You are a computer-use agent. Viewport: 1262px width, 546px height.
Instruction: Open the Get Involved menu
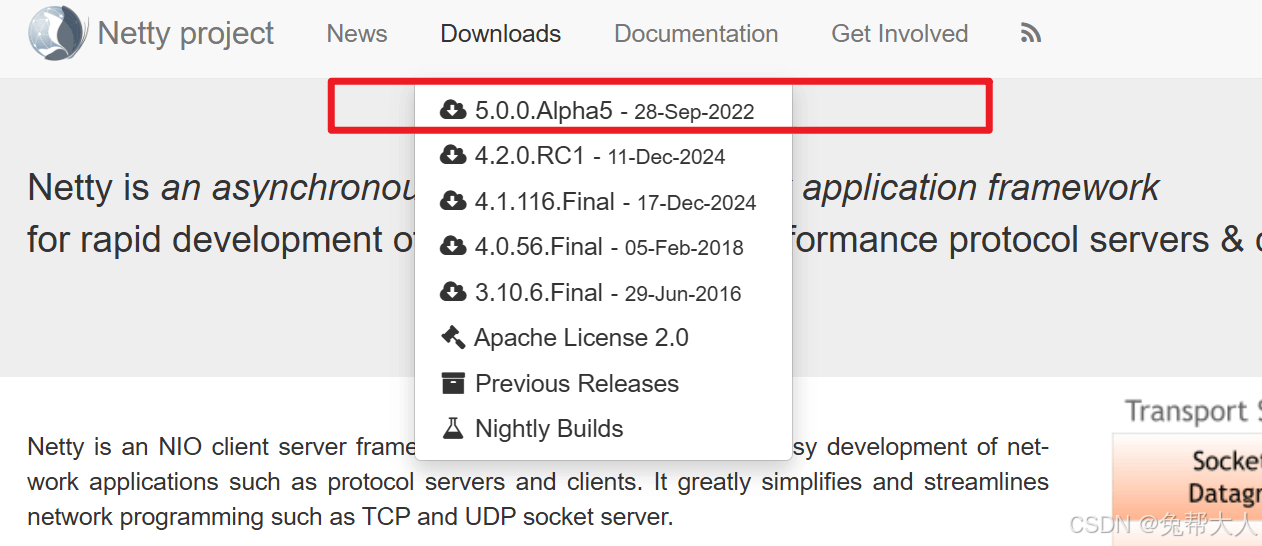tap(900, 33)
